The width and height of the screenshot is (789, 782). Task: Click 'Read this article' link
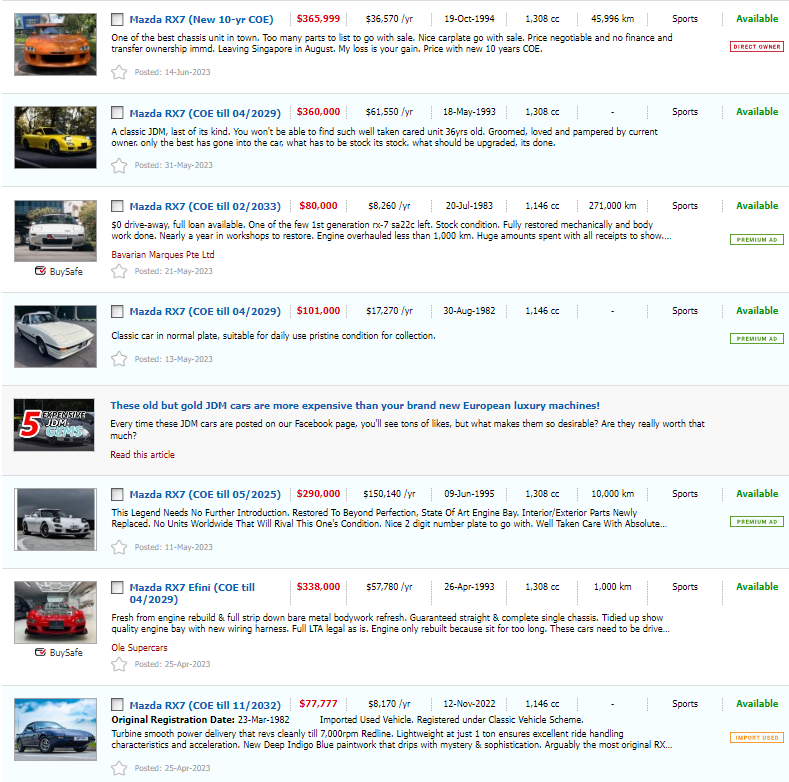(142, 455)
